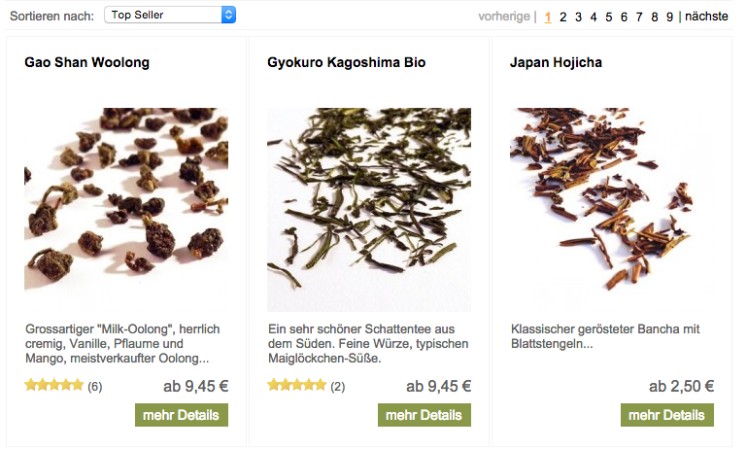Click the Japan Hojicha roasted tea photo
Image resolution: width=747 pixels, height=449 pixels.
612,199
